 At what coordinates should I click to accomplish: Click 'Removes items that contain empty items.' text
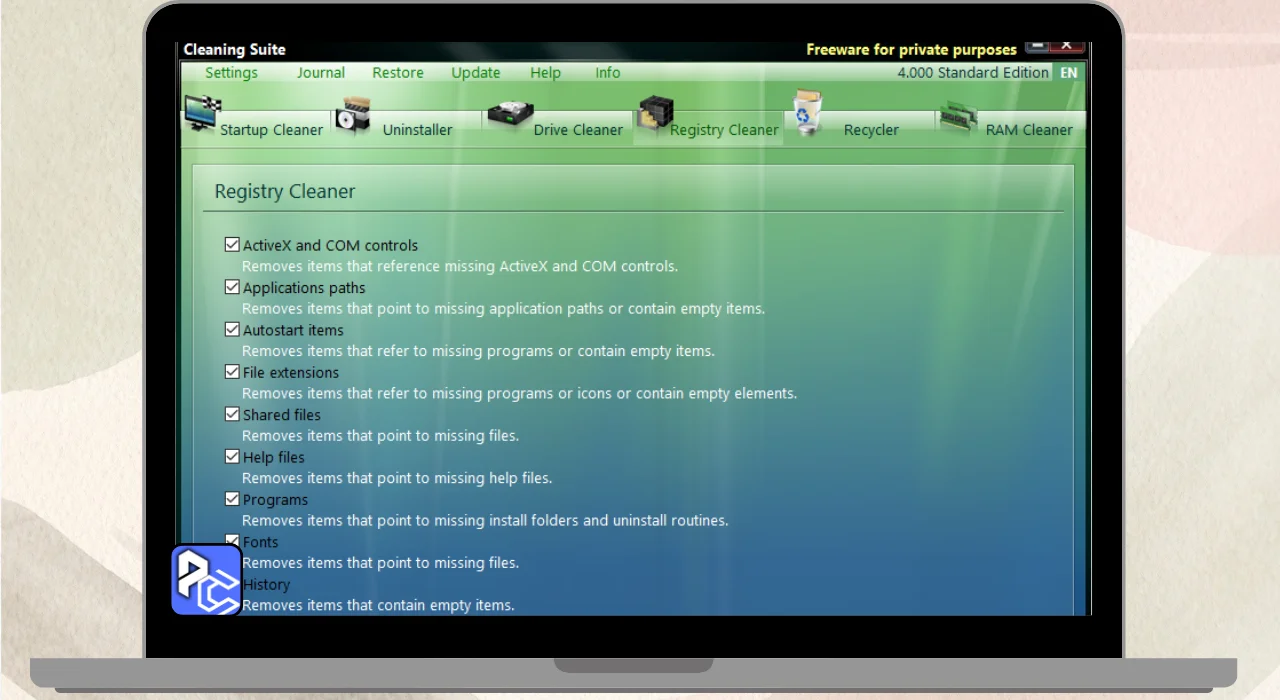378,606
